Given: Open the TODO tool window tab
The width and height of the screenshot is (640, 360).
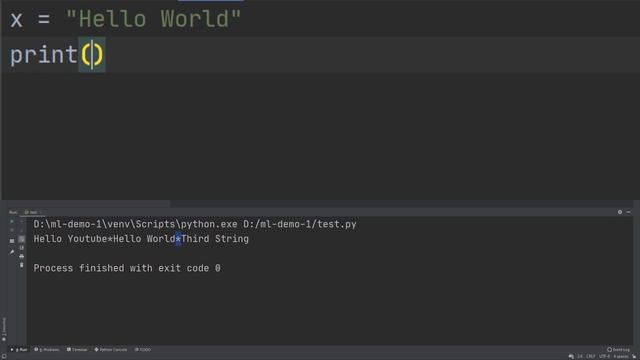Looking at the screenshot, I should (143, 350).
